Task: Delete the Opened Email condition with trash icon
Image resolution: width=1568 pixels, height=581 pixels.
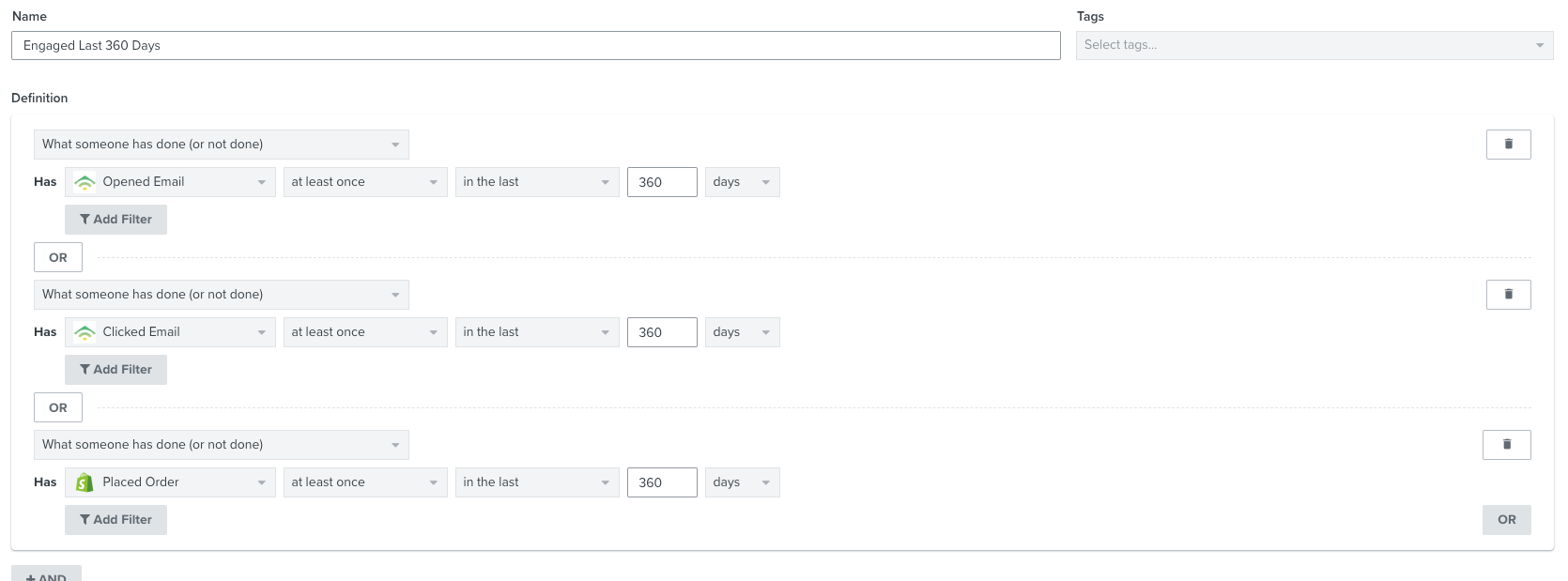Action: pyautogui.click(x=1508, y=145)
